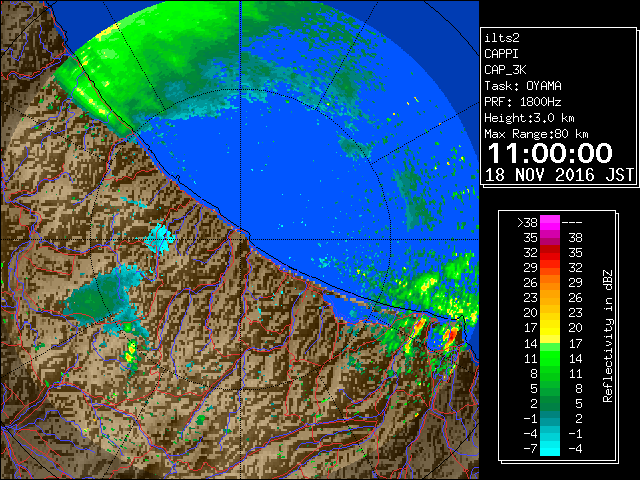This screenshot has height=480, width=640.
Task: Click the "-7" legend label
Action: tap(530, 449)
